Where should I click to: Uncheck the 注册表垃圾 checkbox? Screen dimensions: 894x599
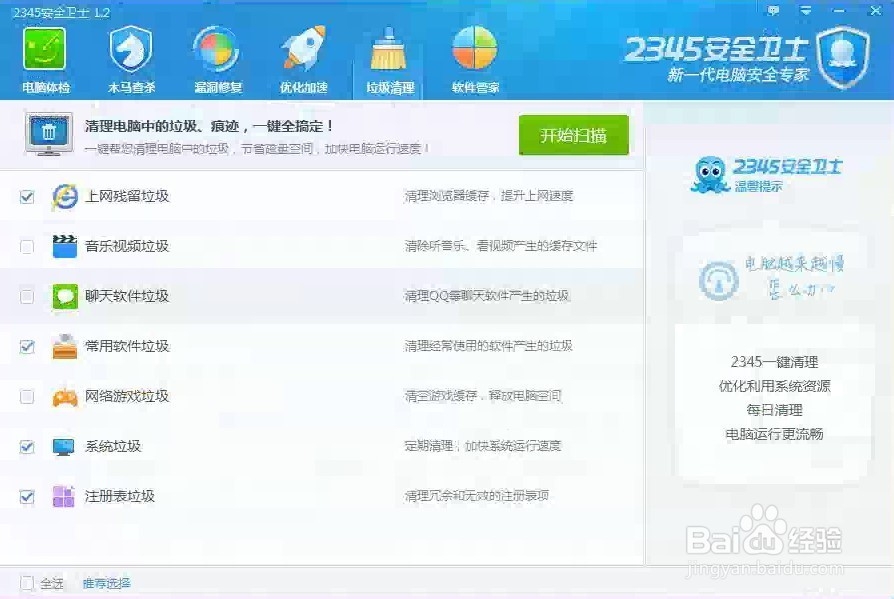tap(27, 497)
